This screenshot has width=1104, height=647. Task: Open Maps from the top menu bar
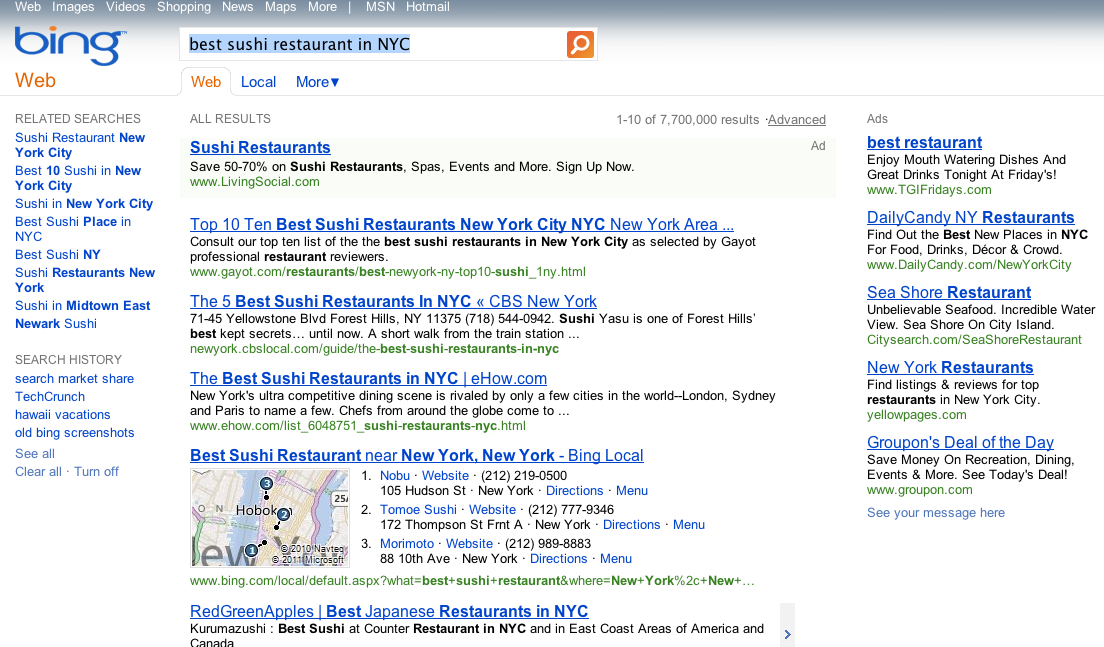tap(280, 7)
